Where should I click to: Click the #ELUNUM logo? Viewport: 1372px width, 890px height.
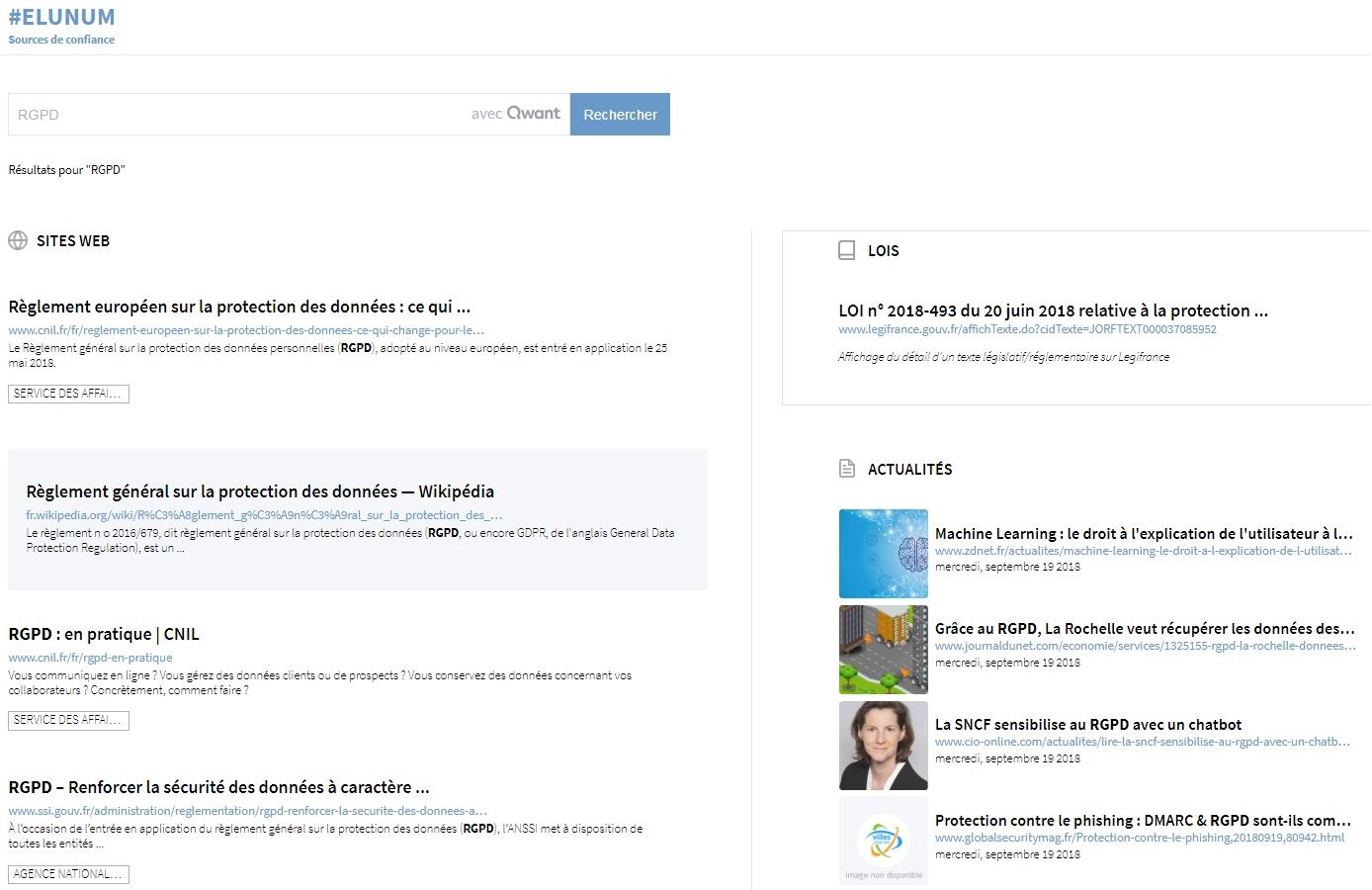point(61,18)
